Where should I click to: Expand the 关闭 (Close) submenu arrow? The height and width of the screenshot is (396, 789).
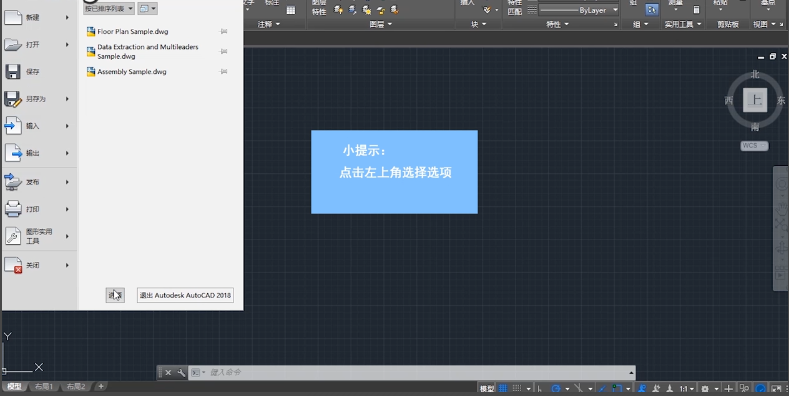67,265
